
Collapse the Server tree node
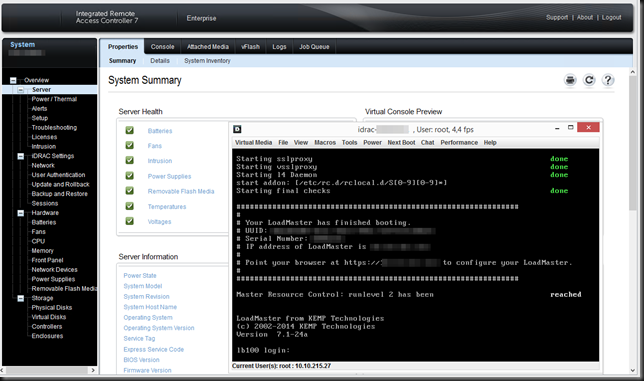[21, 90]
